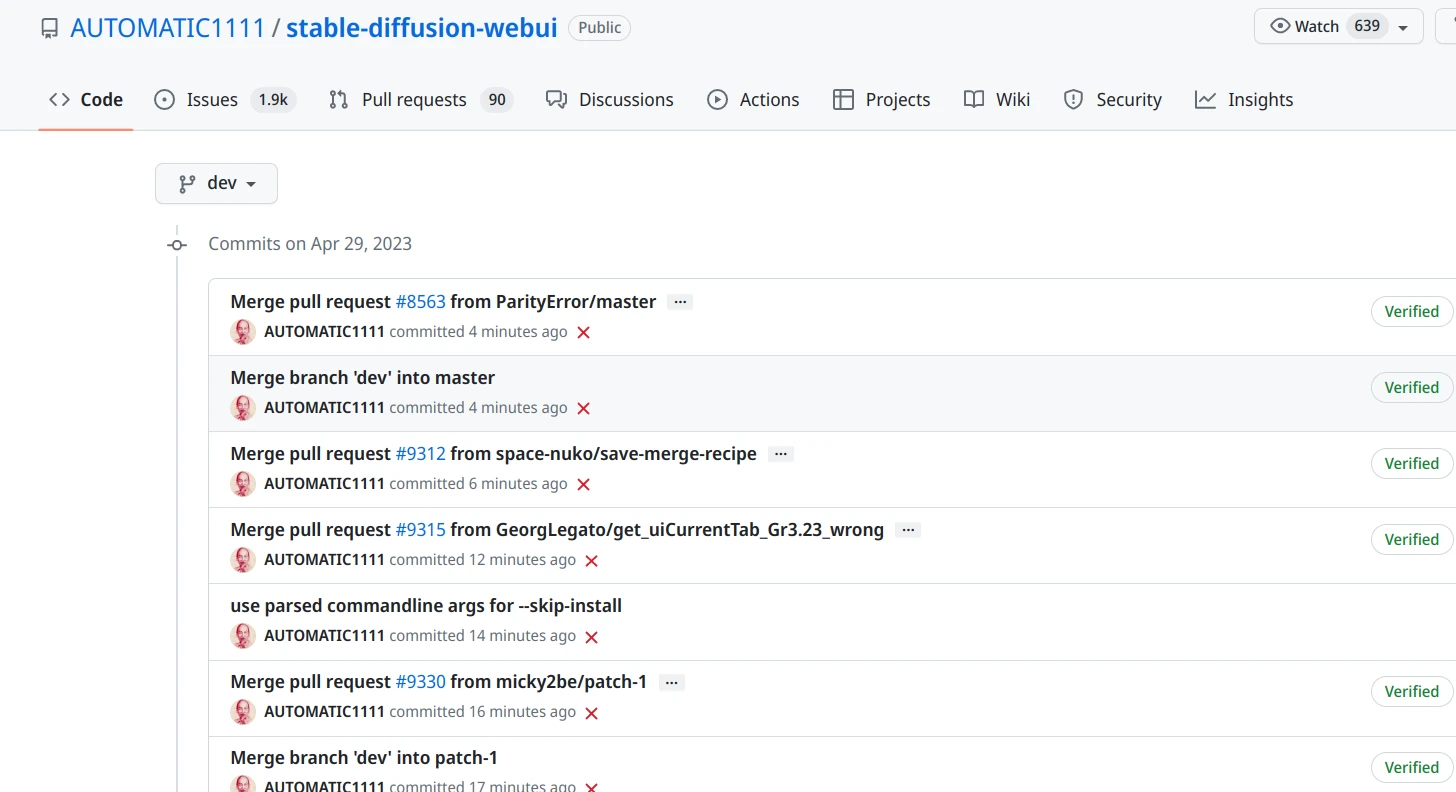Click failed status icon for #9312 merge commit
1456x792 pixels.
[584, 484]
